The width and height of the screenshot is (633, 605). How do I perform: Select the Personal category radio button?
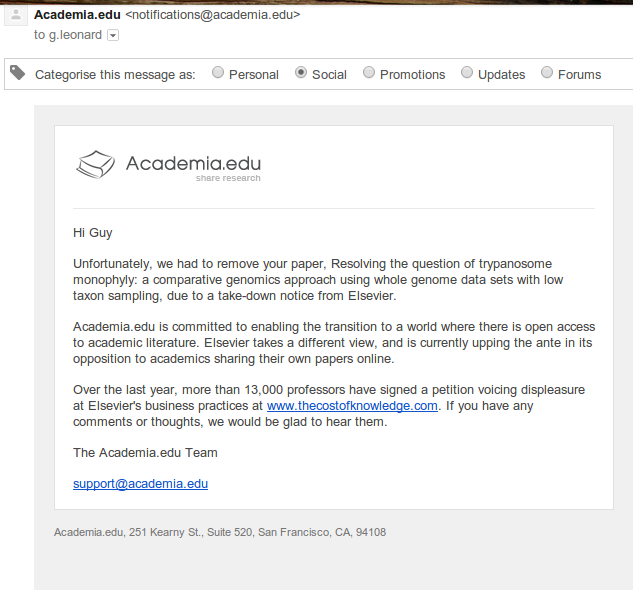218,73
